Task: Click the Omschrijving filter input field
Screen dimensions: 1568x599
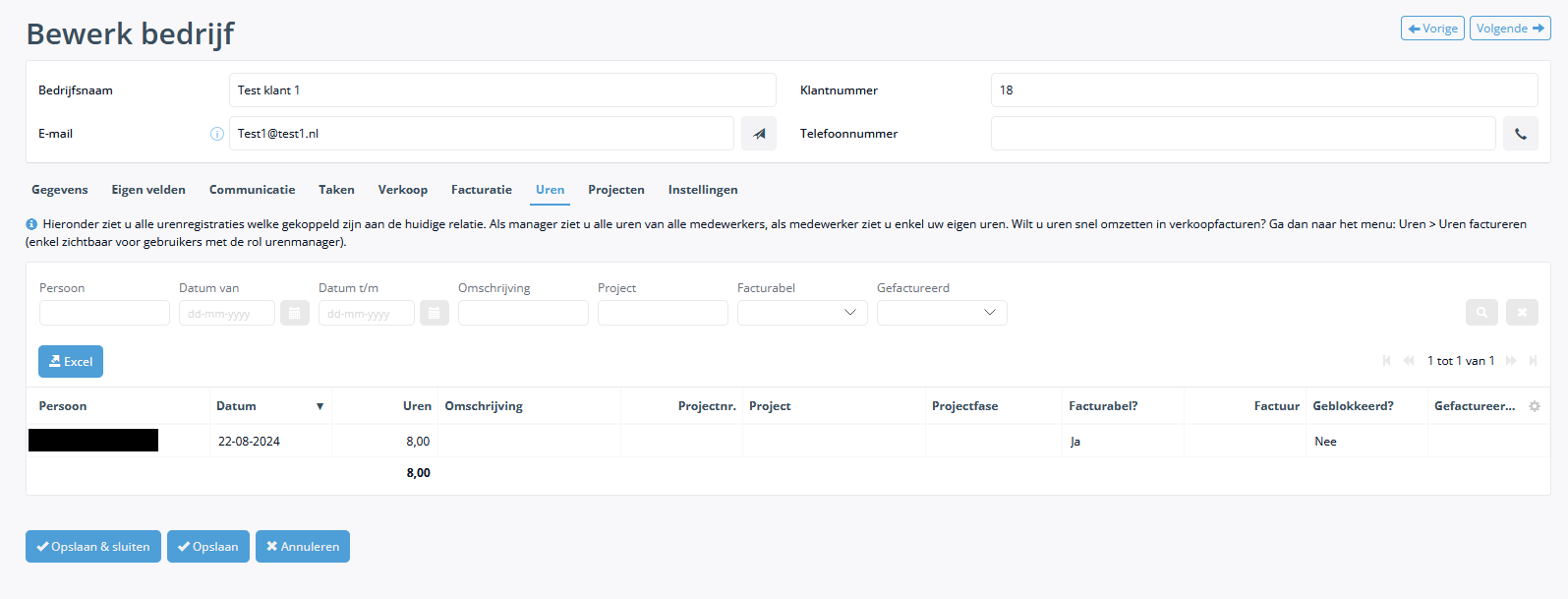Action: tap(523, 313)
